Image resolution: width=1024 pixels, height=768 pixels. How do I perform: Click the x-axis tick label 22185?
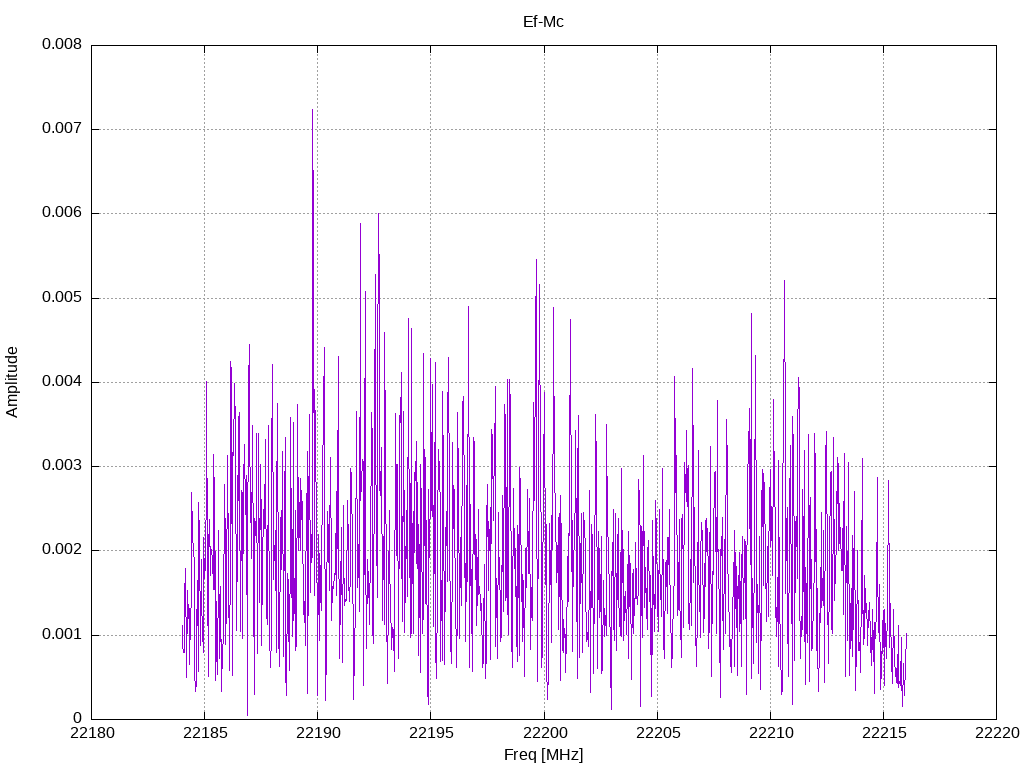click(x=204, y=733)
